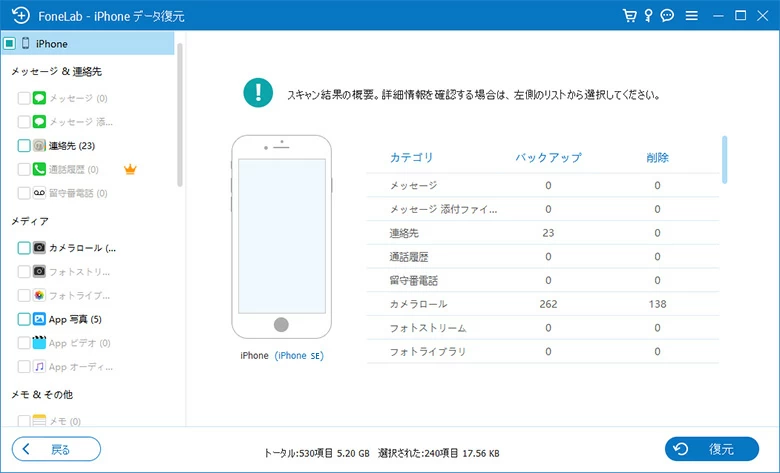Check the 連絡先 (23) checkbox

[24, 146]
